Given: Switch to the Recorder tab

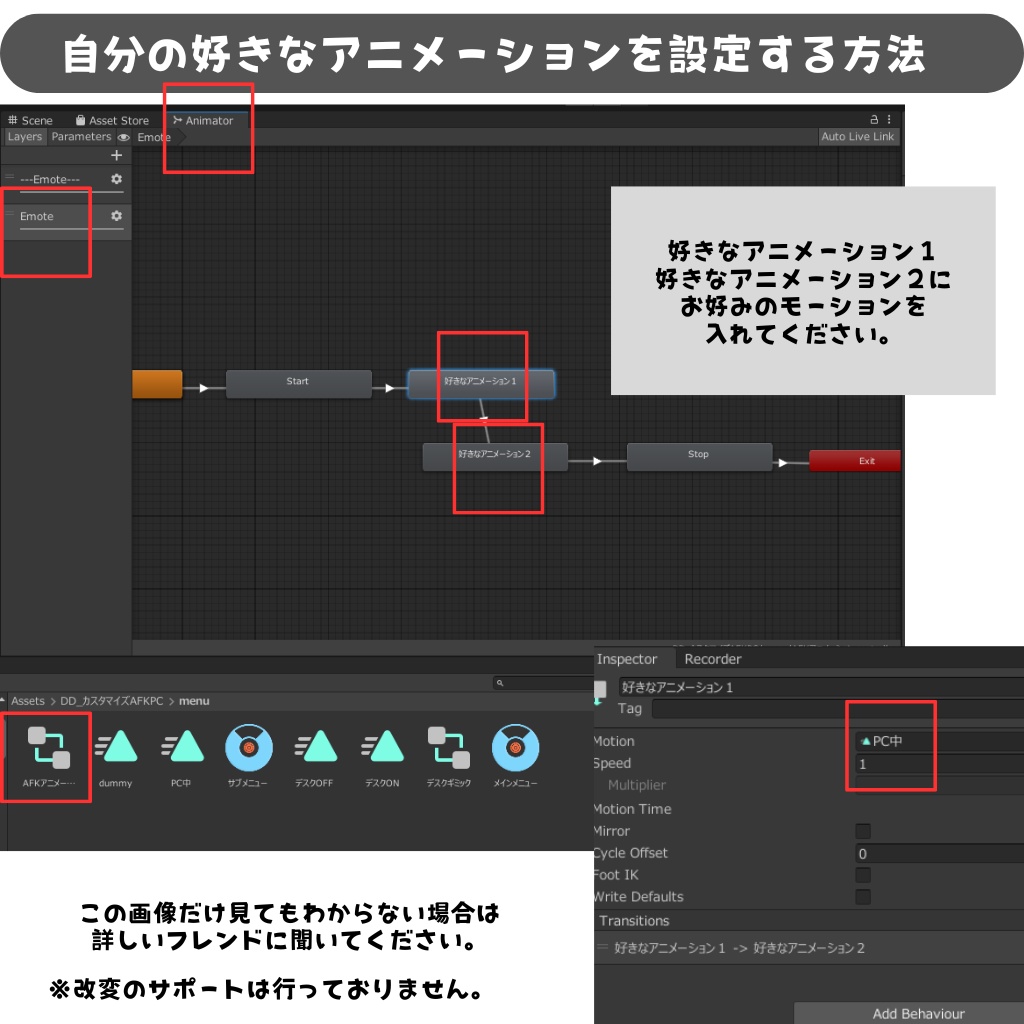Looking at the screenshot, I should click(711, 659).
